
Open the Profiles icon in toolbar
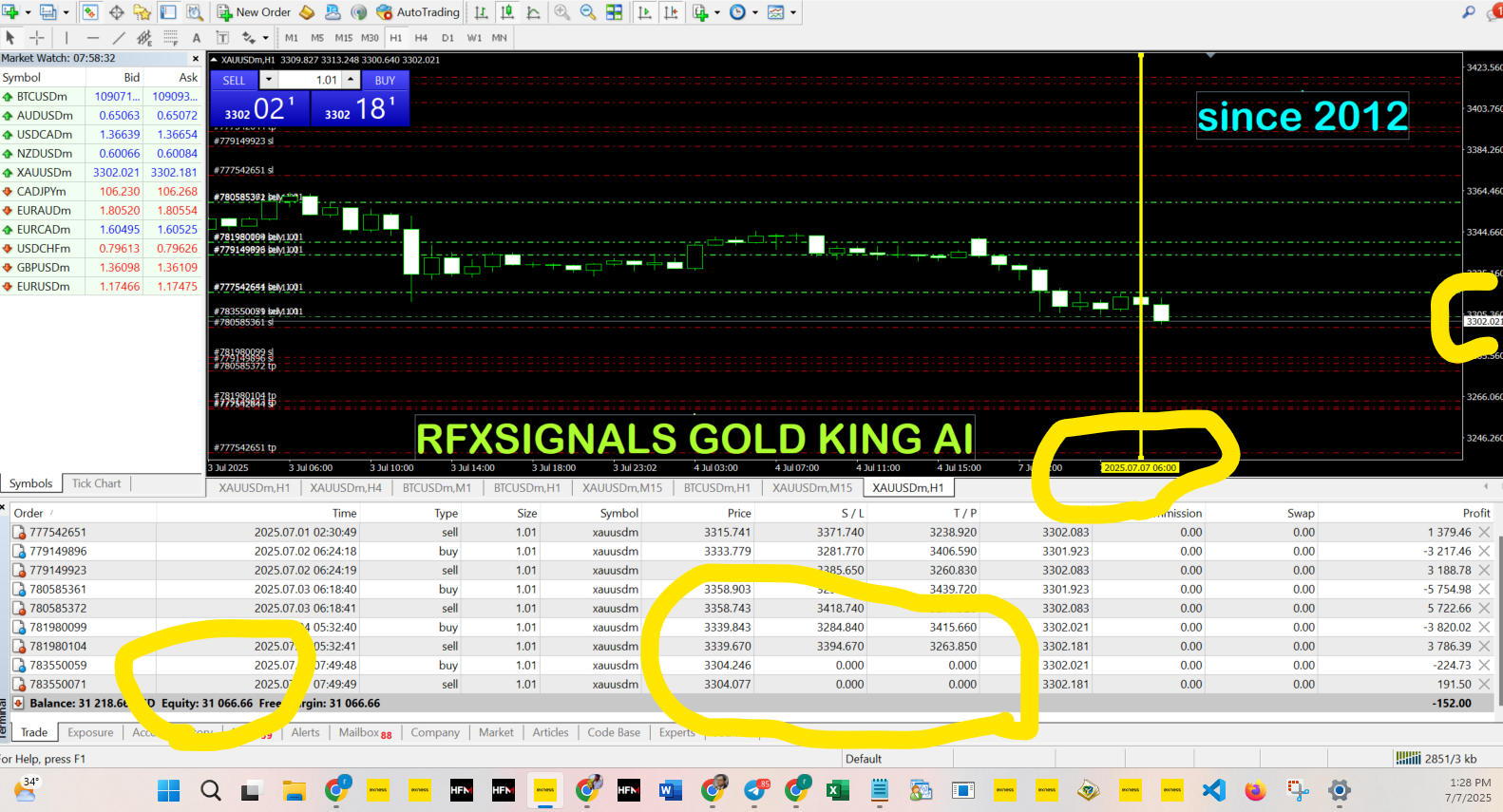tap(48, 12)
